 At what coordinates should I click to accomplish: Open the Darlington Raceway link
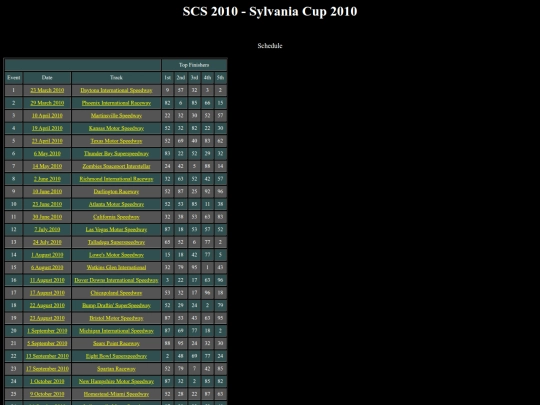[116, 191]
